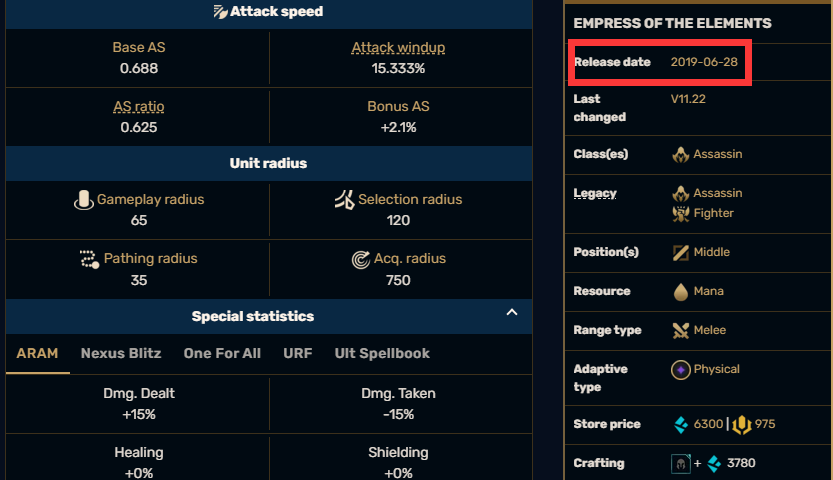Screen dimensions: 833x480
Task: Click the Middle position icon
Action: [x=681, y=252]
